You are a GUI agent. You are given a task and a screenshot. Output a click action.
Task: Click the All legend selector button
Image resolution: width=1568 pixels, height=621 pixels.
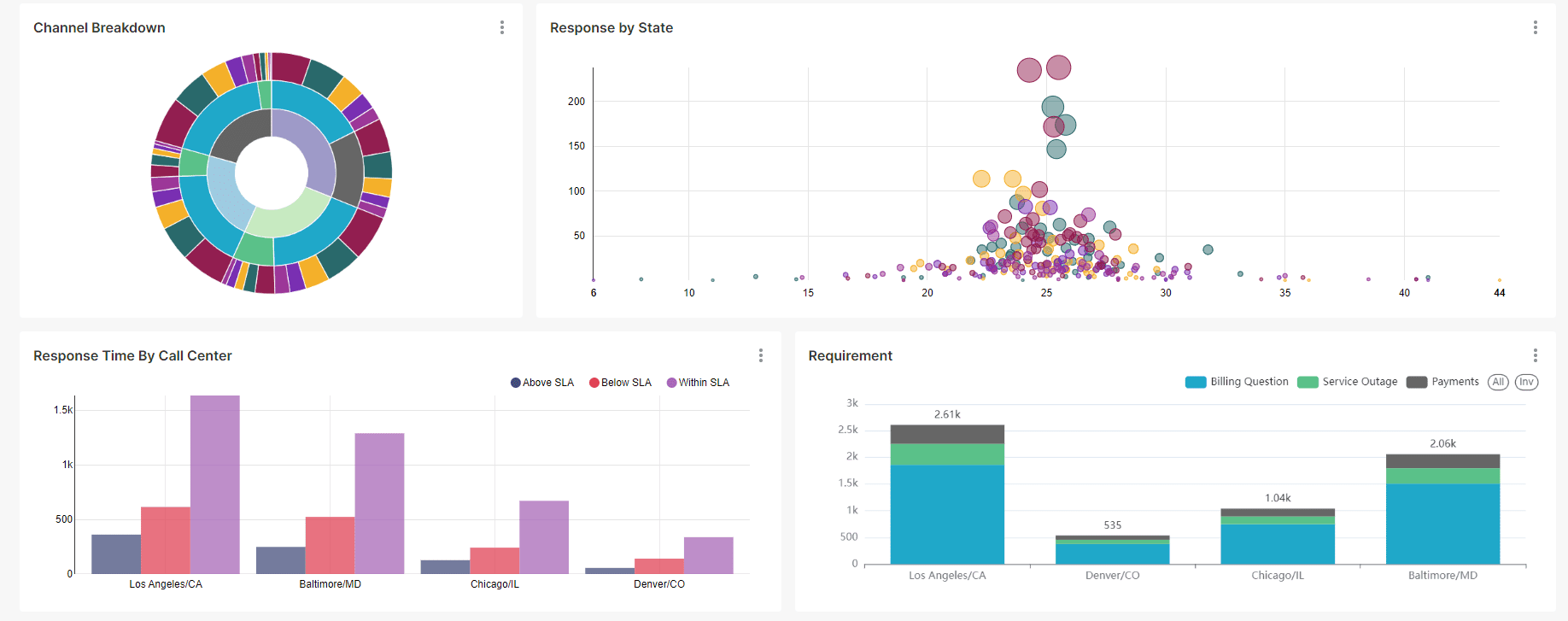[x=1498, y=382]
